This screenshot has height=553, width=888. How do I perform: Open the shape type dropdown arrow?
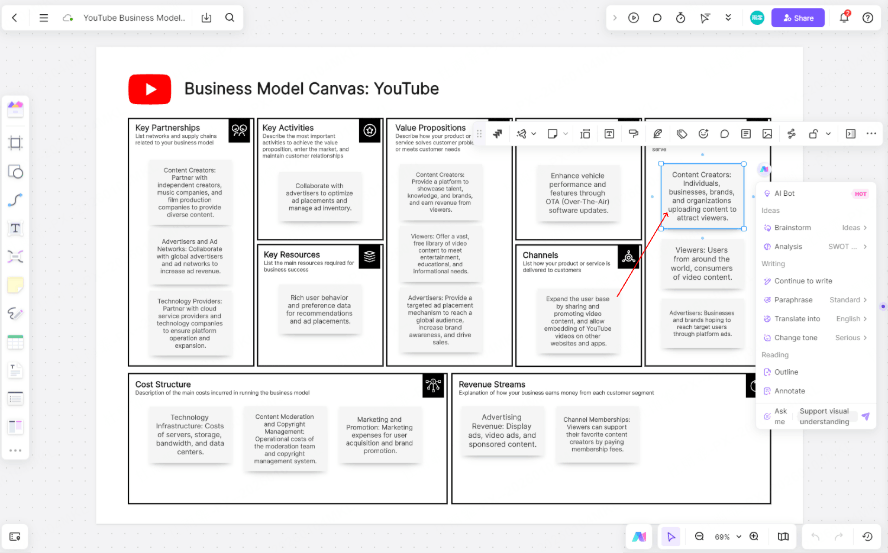pos(533,134)
